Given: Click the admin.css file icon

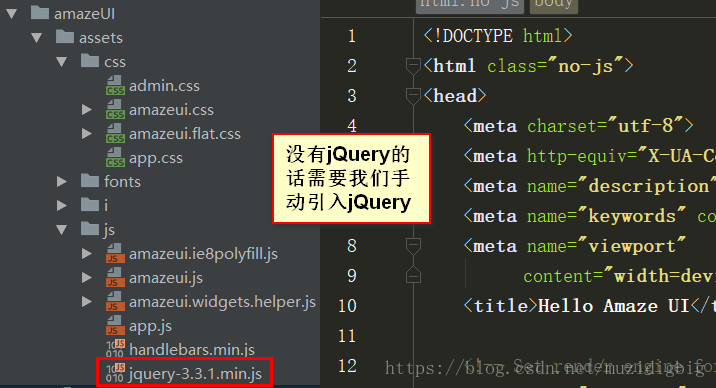Looking at the screenshot, I should click(115, 85).
